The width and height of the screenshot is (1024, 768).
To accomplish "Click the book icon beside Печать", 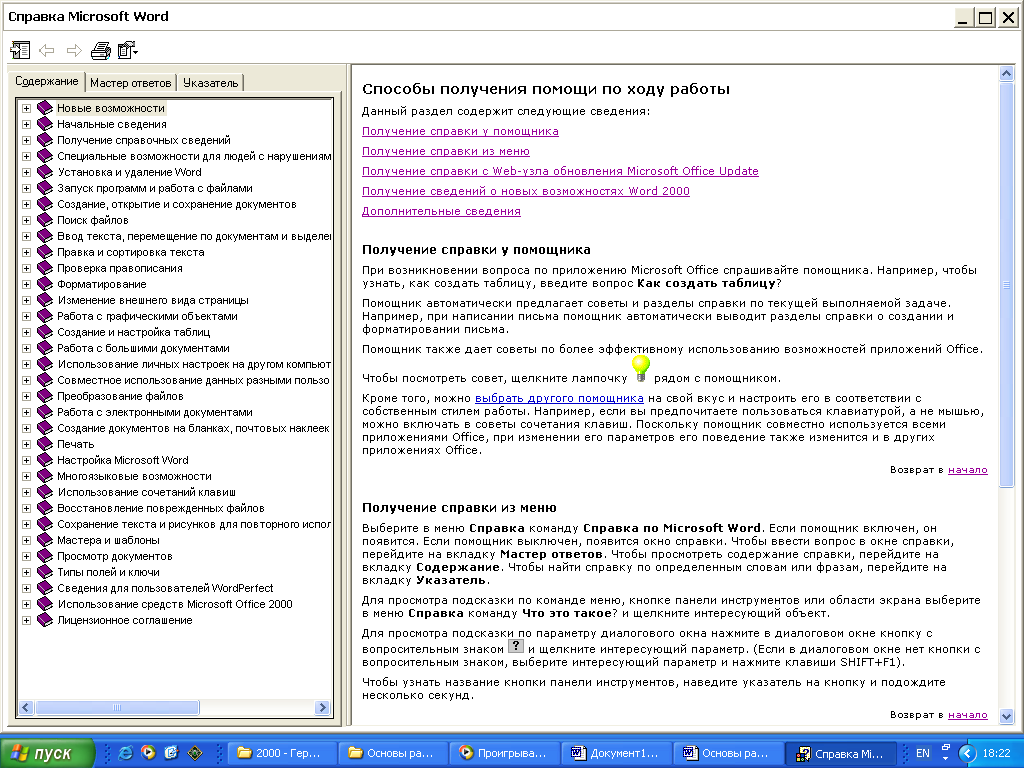I will pyautogui.click(x=45, y=443).
